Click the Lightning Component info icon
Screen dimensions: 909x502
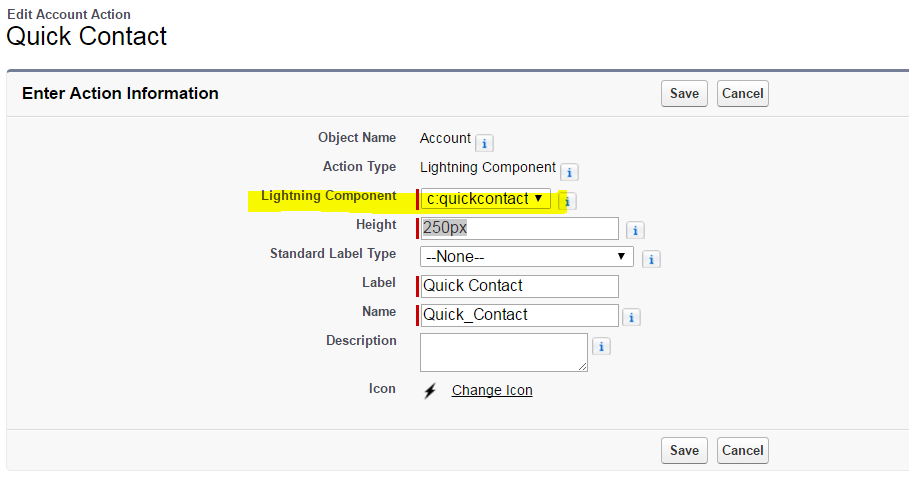coord(567,201)
